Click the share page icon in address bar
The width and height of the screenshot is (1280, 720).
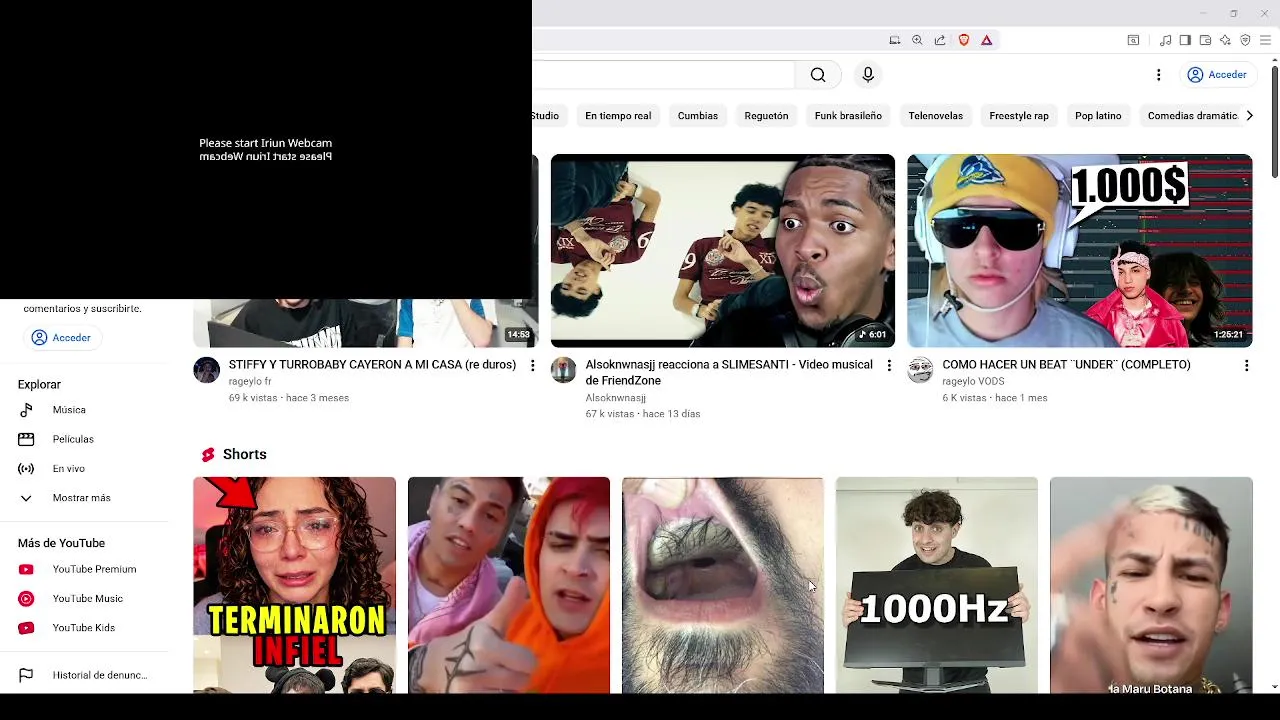[940, 40]
